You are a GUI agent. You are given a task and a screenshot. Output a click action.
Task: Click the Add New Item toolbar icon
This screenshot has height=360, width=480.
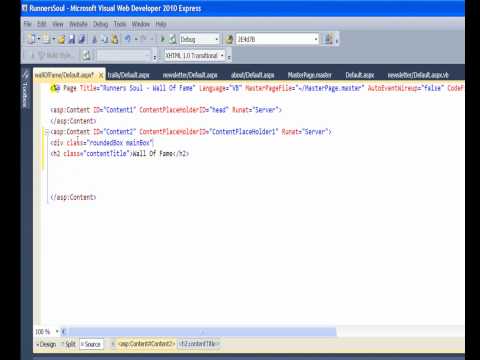coord(46,39)
